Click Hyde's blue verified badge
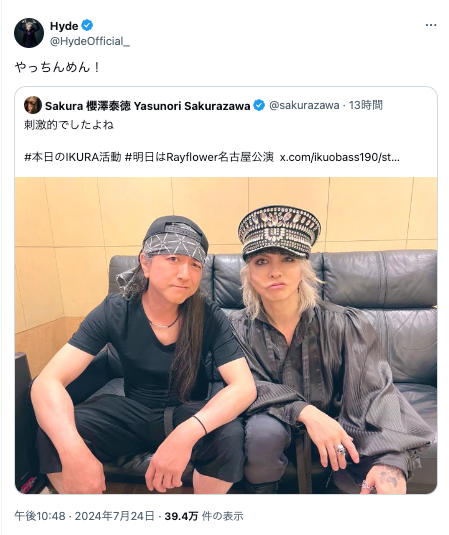Image resolution: width=449 pixels, height=535 pixels. pyautogui.click(x=87, y=25)
